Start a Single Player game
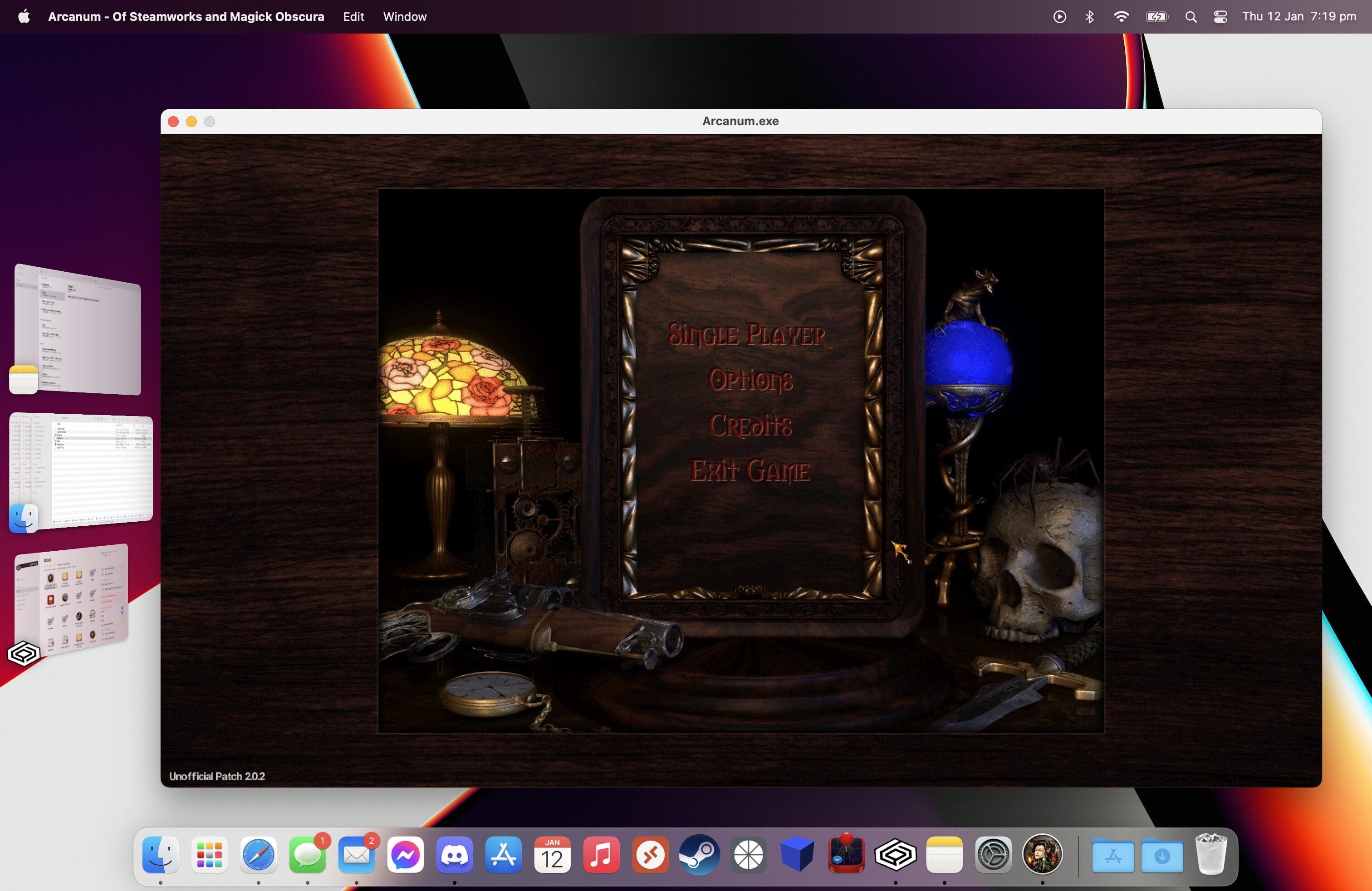 pyautogui.click(x=749, y=335)
